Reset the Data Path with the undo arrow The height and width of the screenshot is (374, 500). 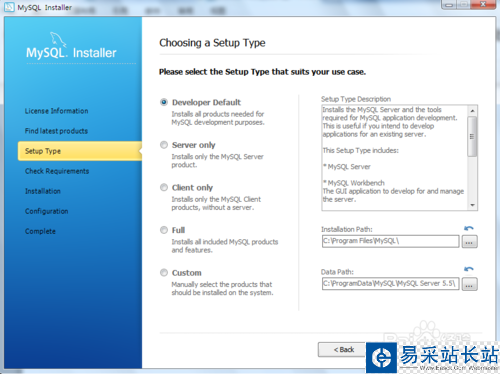[x=469, y=269]
